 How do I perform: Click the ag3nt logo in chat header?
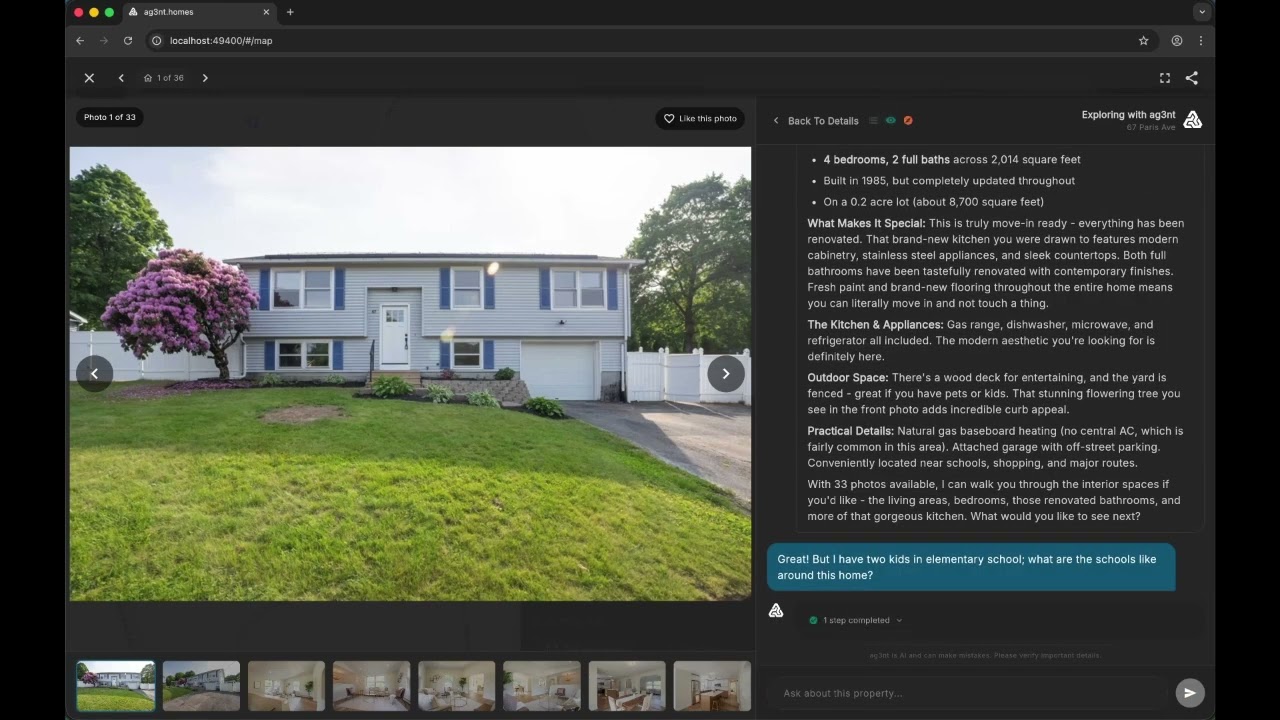(1192, 120)
